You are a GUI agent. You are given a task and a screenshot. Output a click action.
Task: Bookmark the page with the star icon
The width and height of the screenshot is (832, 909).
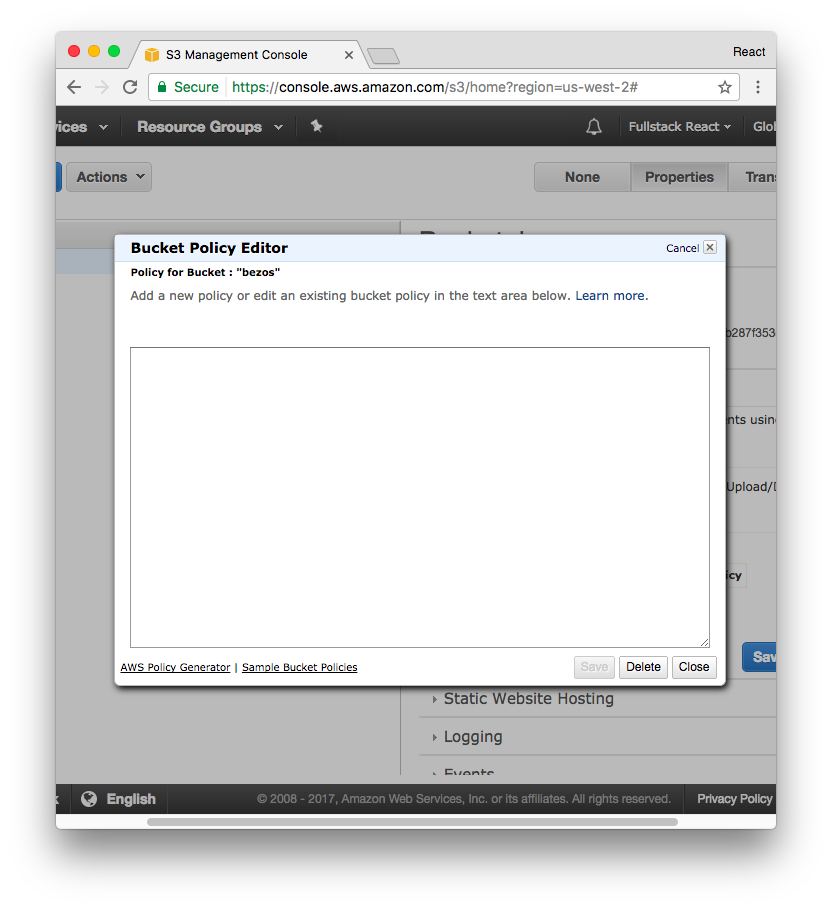[724, 87]
